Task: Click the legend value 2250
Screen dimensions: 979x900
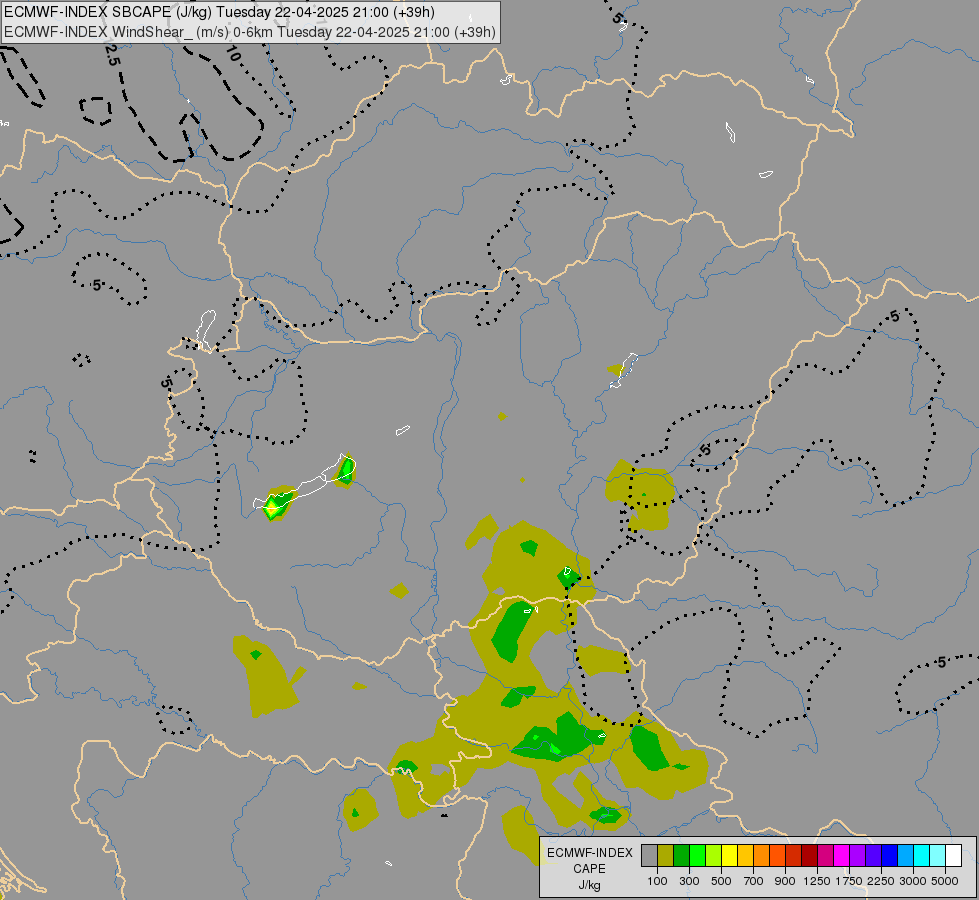Action: pyautogui.click(x=881, y=881)
